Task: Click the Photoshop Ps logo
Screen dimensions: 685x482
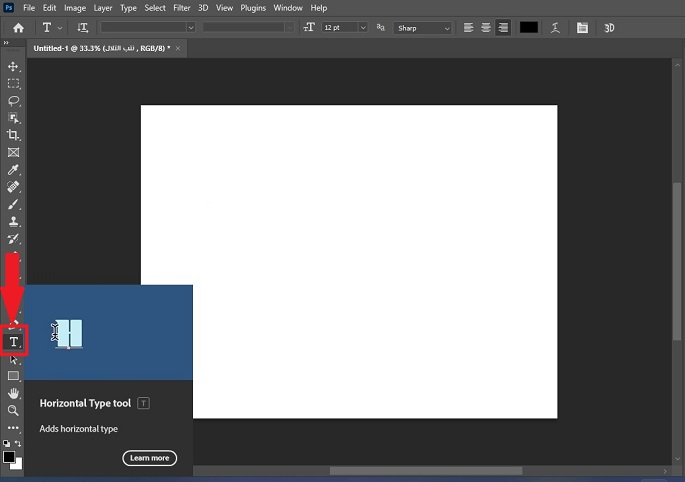Action: tap(8, 7)
